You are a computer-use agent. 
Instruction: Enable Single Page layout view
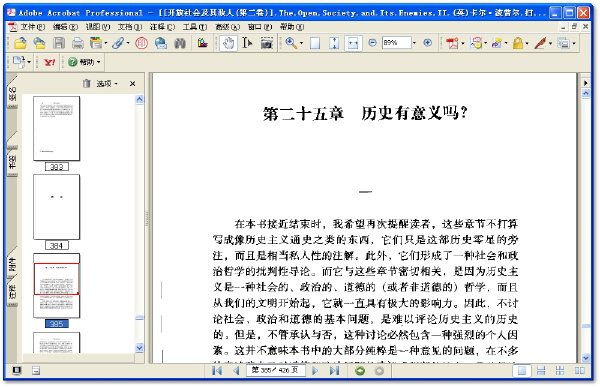point(522,371)
